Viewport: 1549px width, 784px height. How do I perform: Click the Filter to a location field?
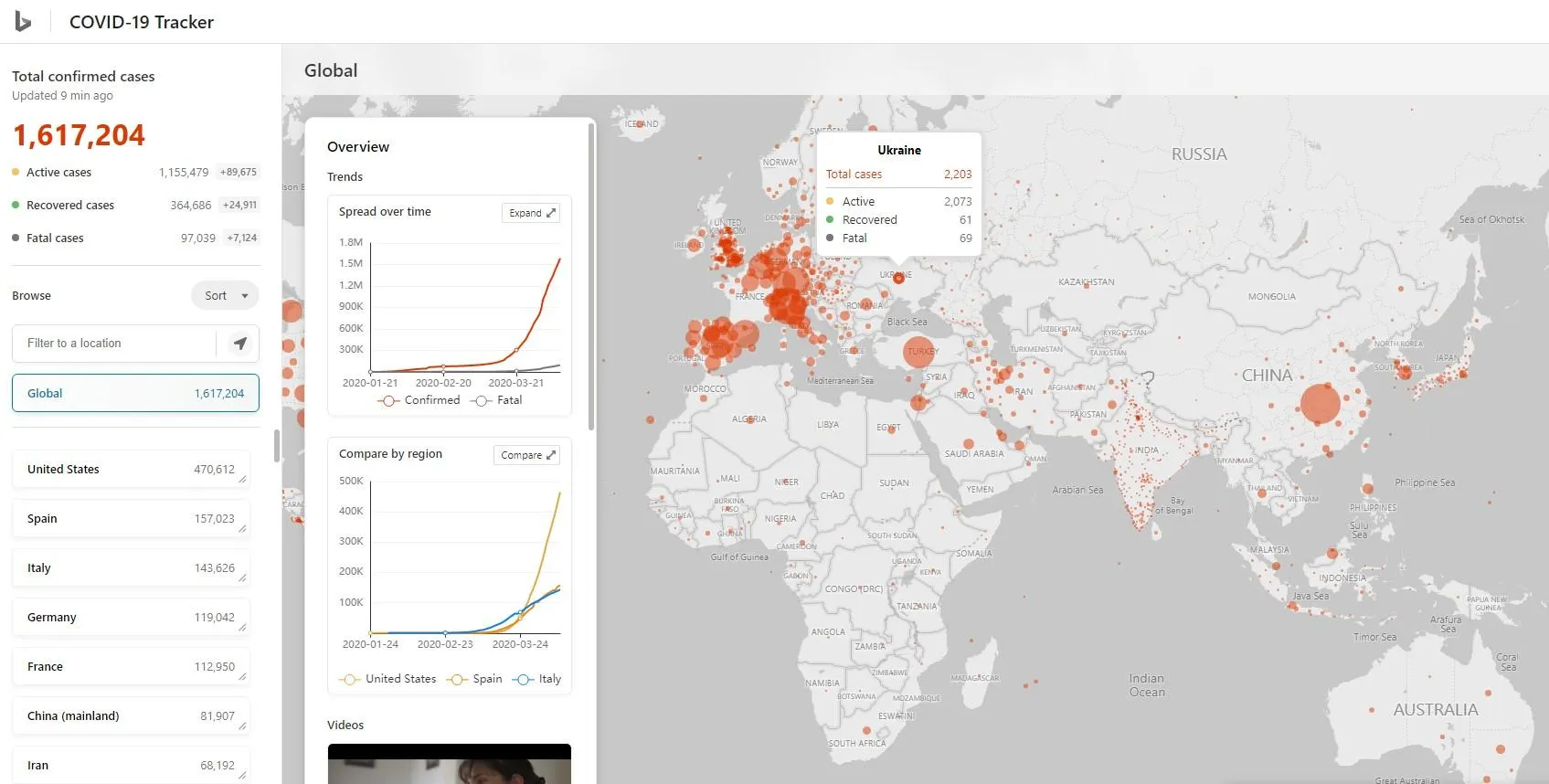click(114, 344)
